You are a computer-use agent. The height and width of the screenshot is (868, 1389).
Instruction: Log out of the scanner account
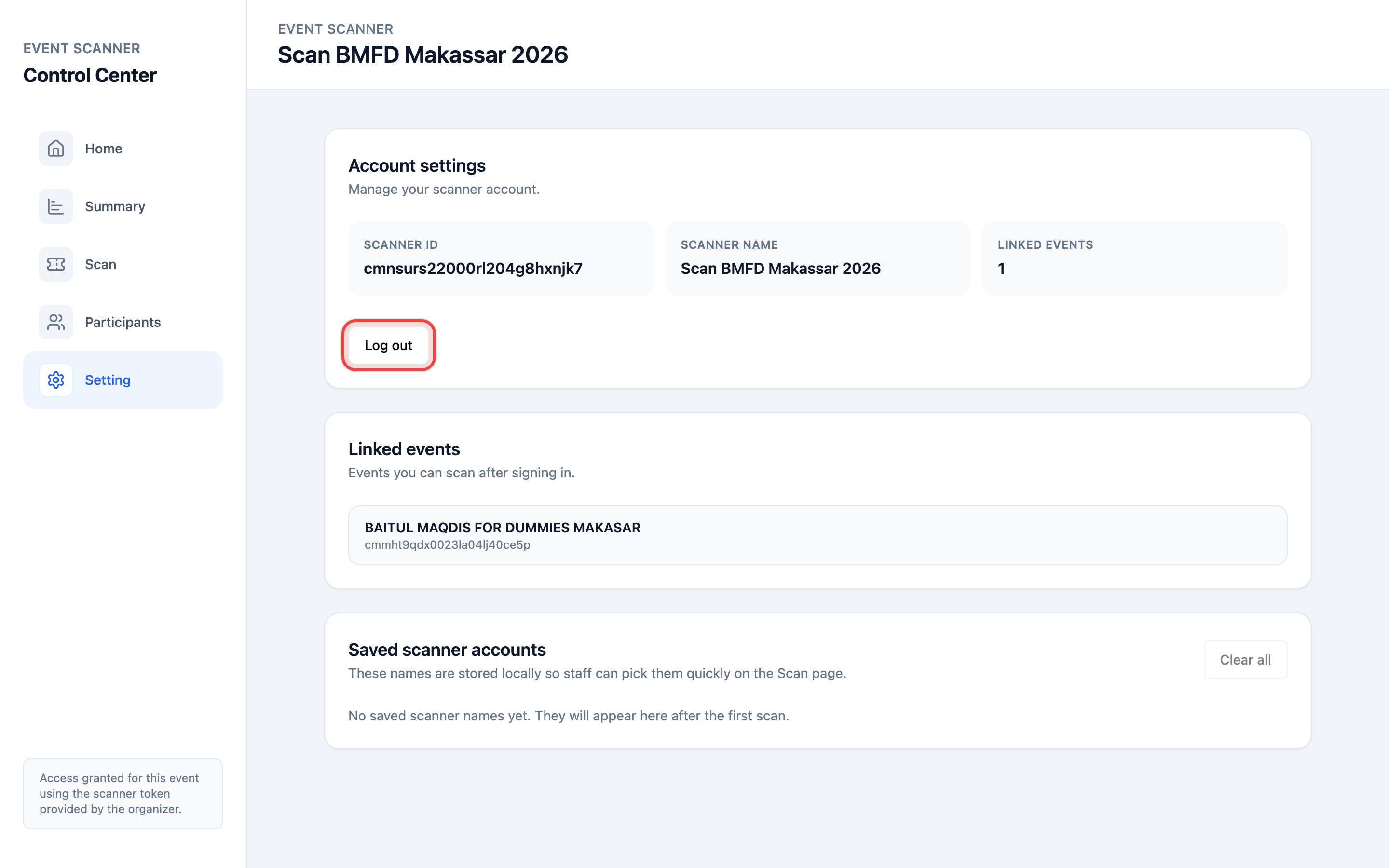point(389,346)
